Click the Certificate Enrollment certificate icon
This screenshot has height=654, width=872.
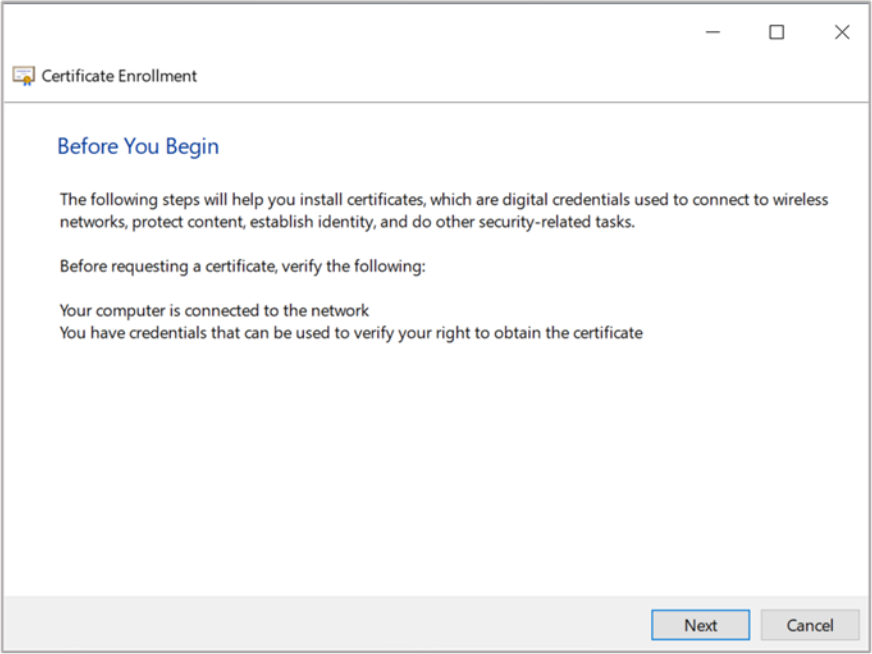23,76
